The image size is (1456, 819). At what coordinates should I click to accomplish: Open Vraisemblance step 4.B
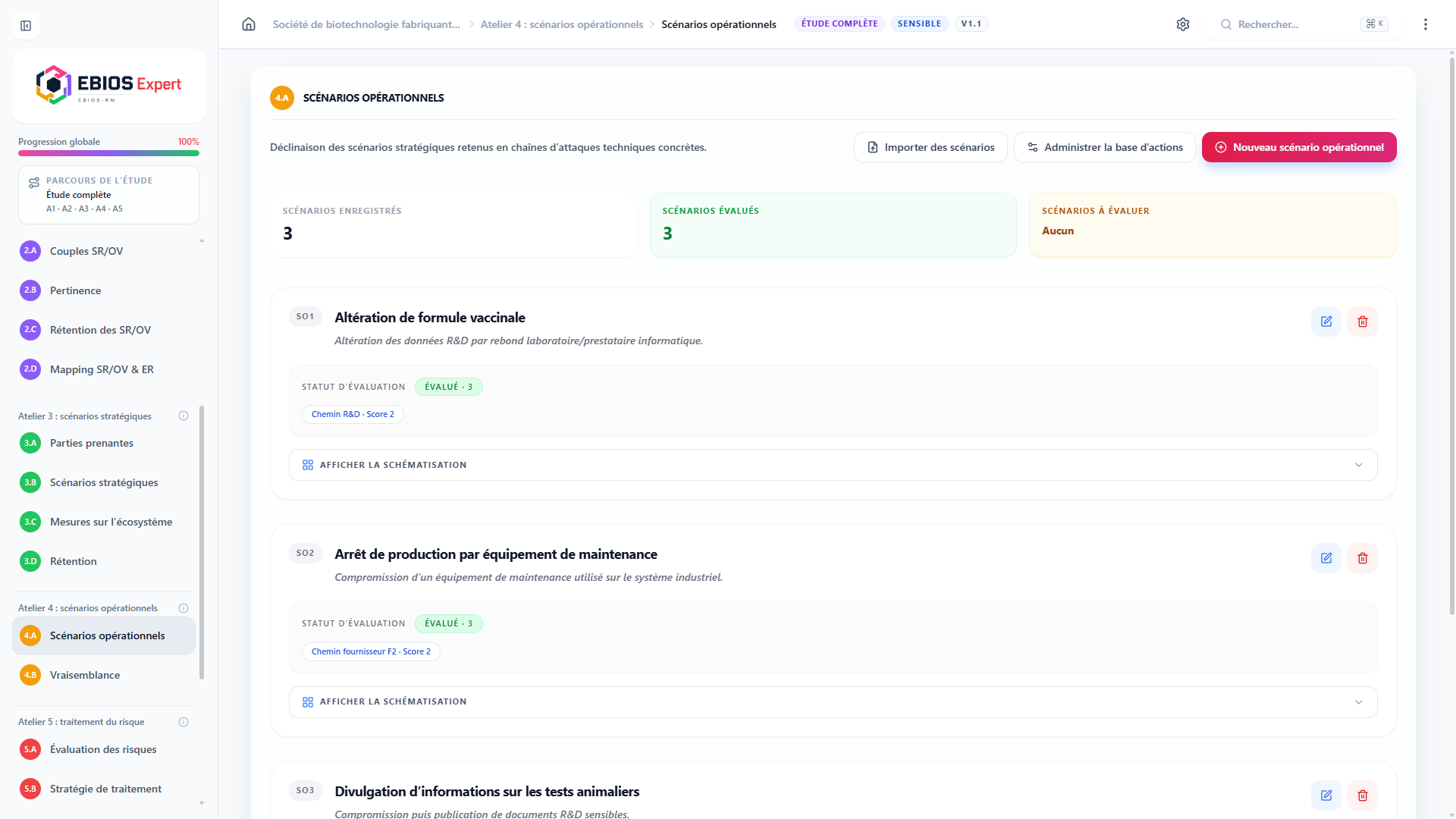104,675
